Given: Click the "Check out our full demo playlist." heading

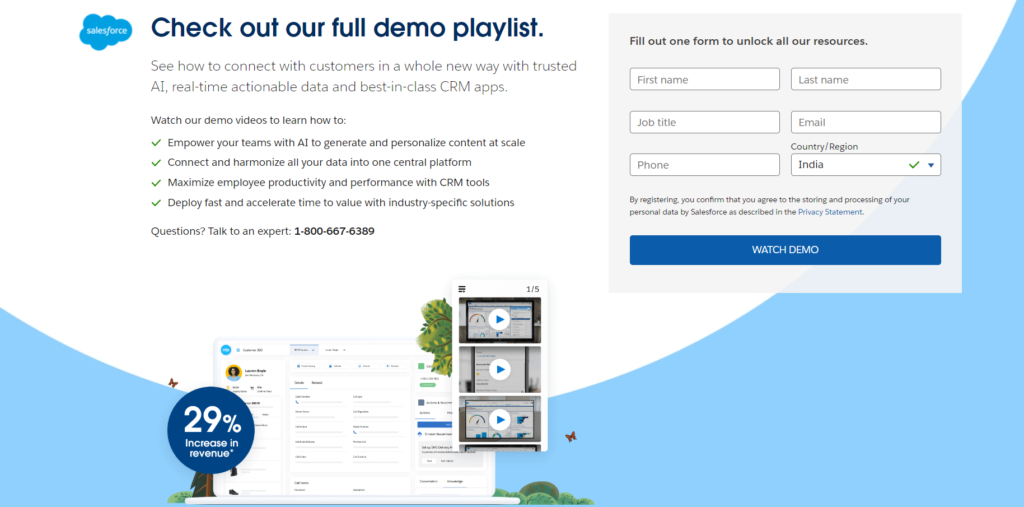Looking at the screenshot, I should point(347,28).
